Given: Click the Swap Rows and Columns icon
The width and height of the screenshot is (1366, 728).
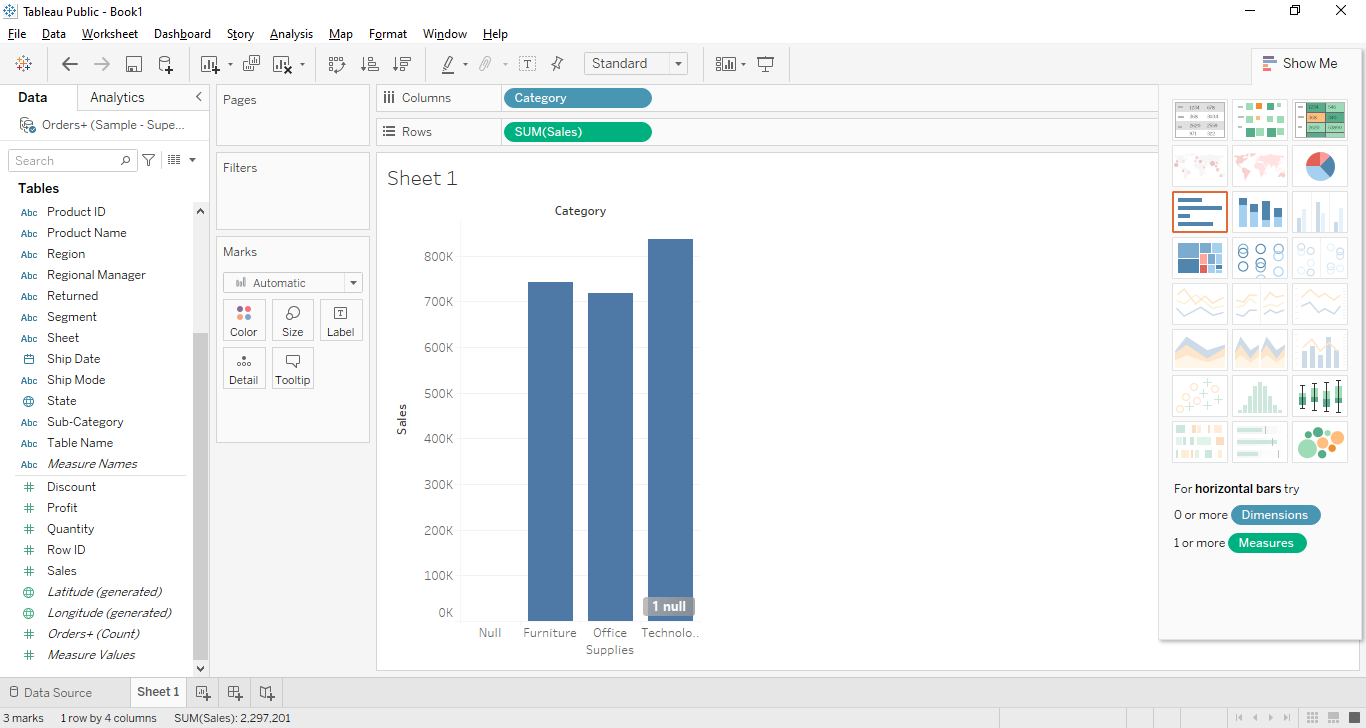Looking at the screenshot, I should coord(337,64).
